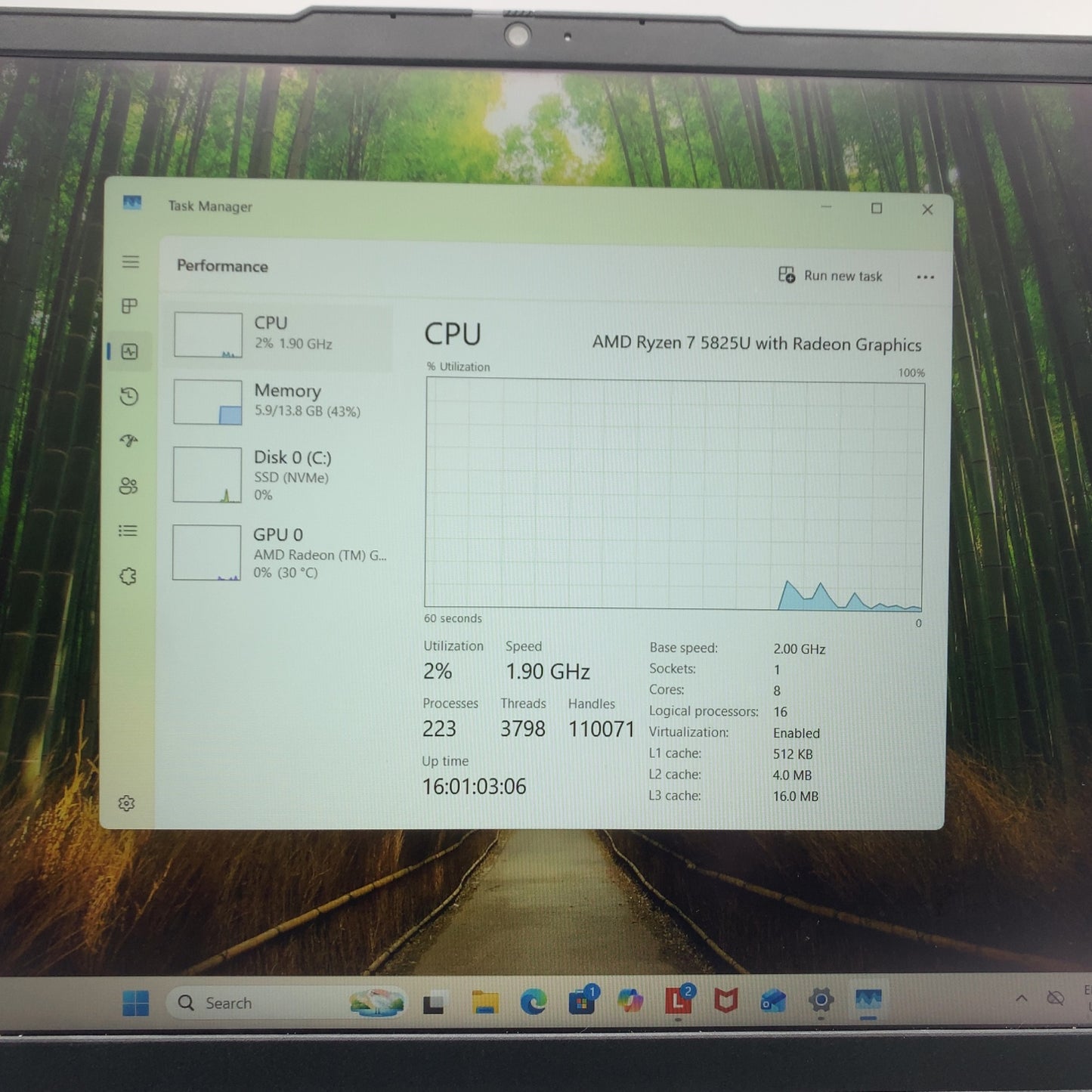Open File Explorer from the taskbar

pyautogui.click(x=484, y=1003)
